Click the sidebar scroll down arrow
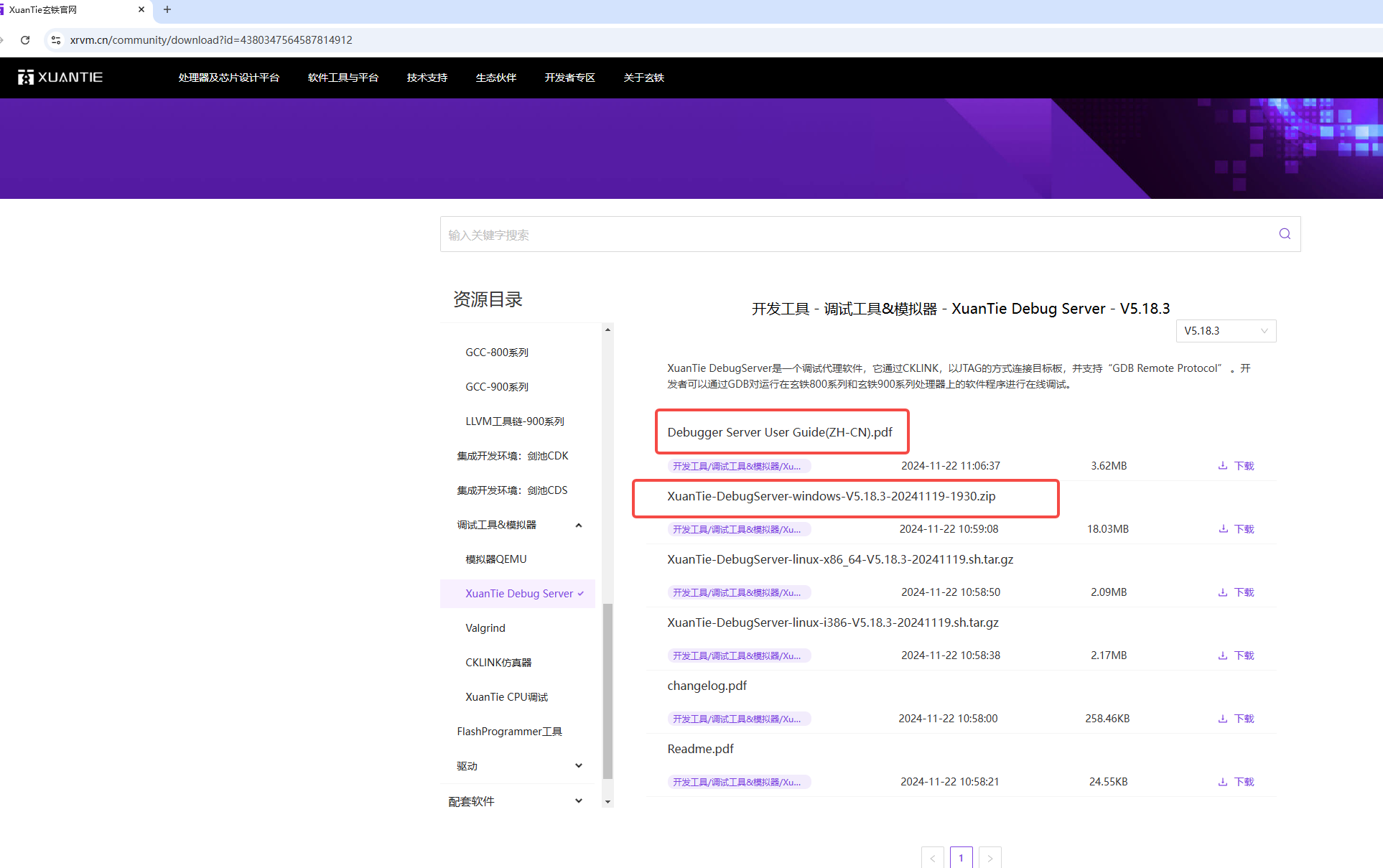 click(x=608, y=802)
